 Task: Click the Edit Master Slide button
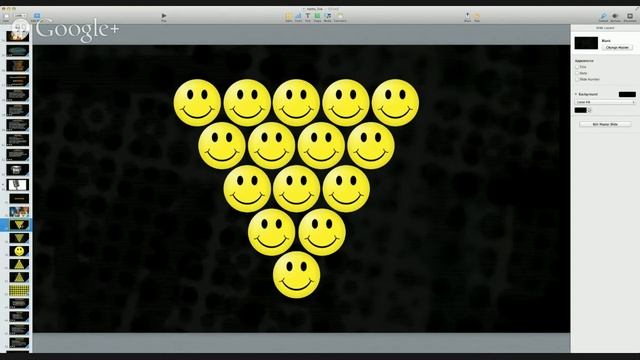coord(605,124)
